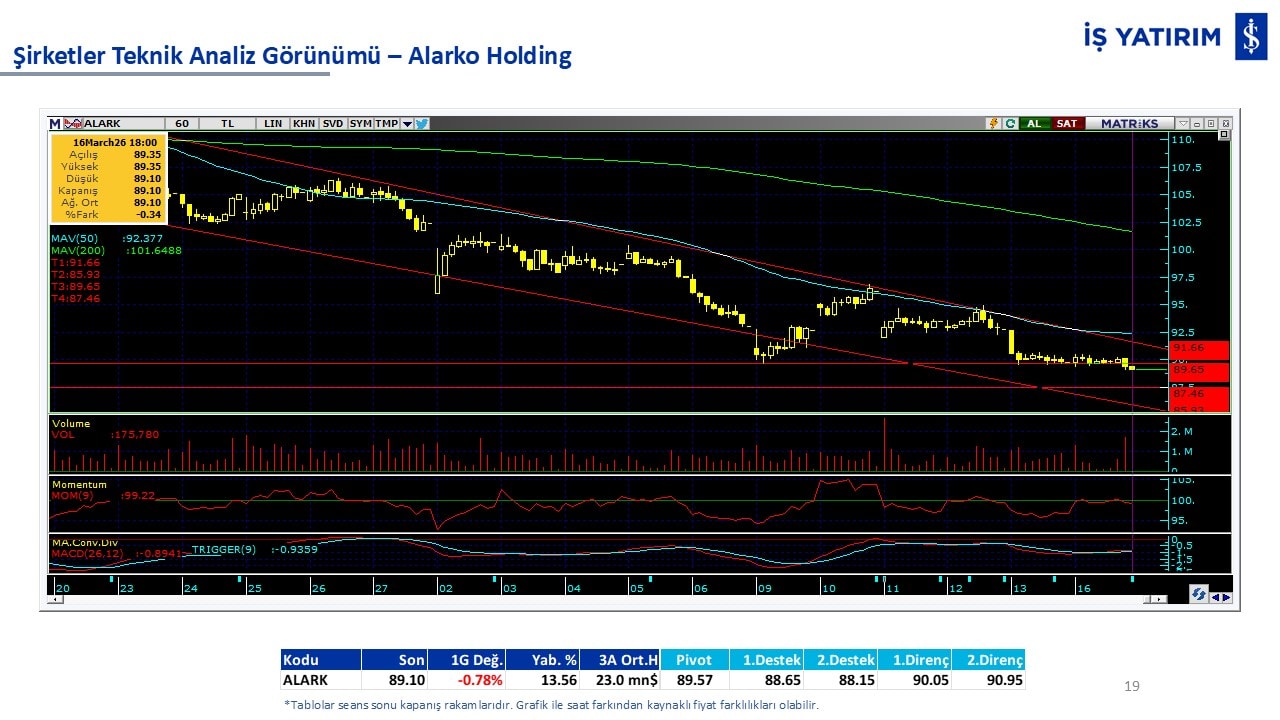
Task: Click the lightning bolt quick-order icon
Action: tap(994, 124)
